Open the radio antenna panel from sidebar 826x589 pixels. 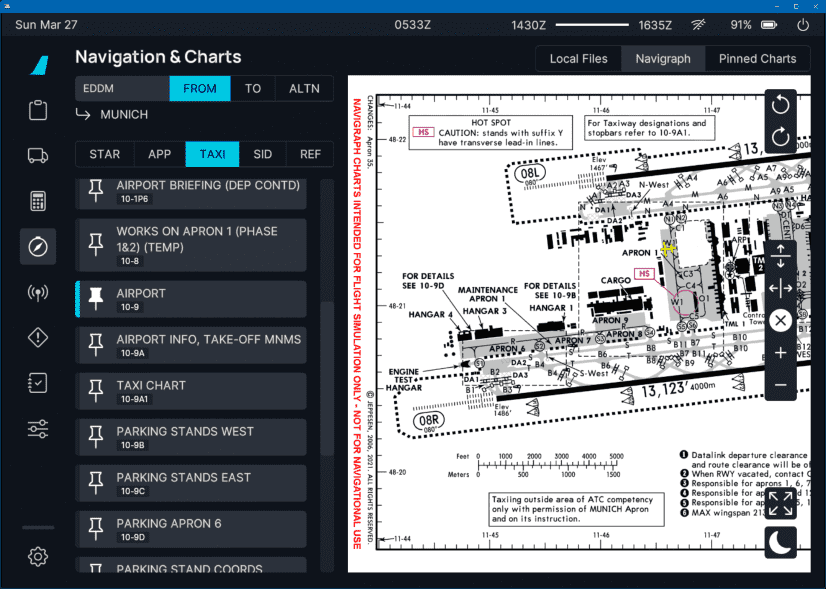point(37,292)
